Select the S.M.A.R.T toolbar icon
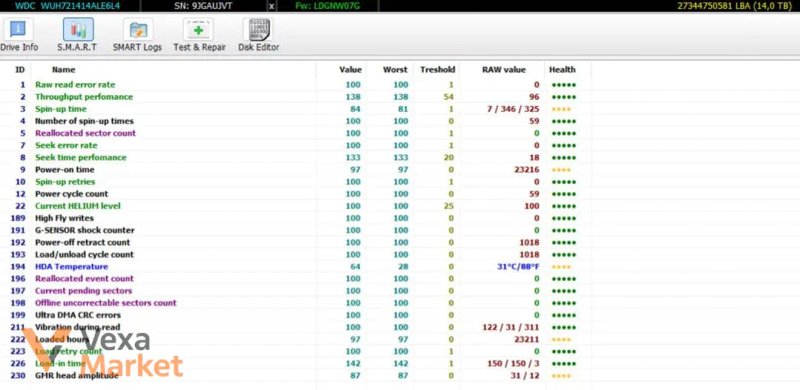Image resolution: width=800 pixels, height=390 pixels. coord(78,35)
